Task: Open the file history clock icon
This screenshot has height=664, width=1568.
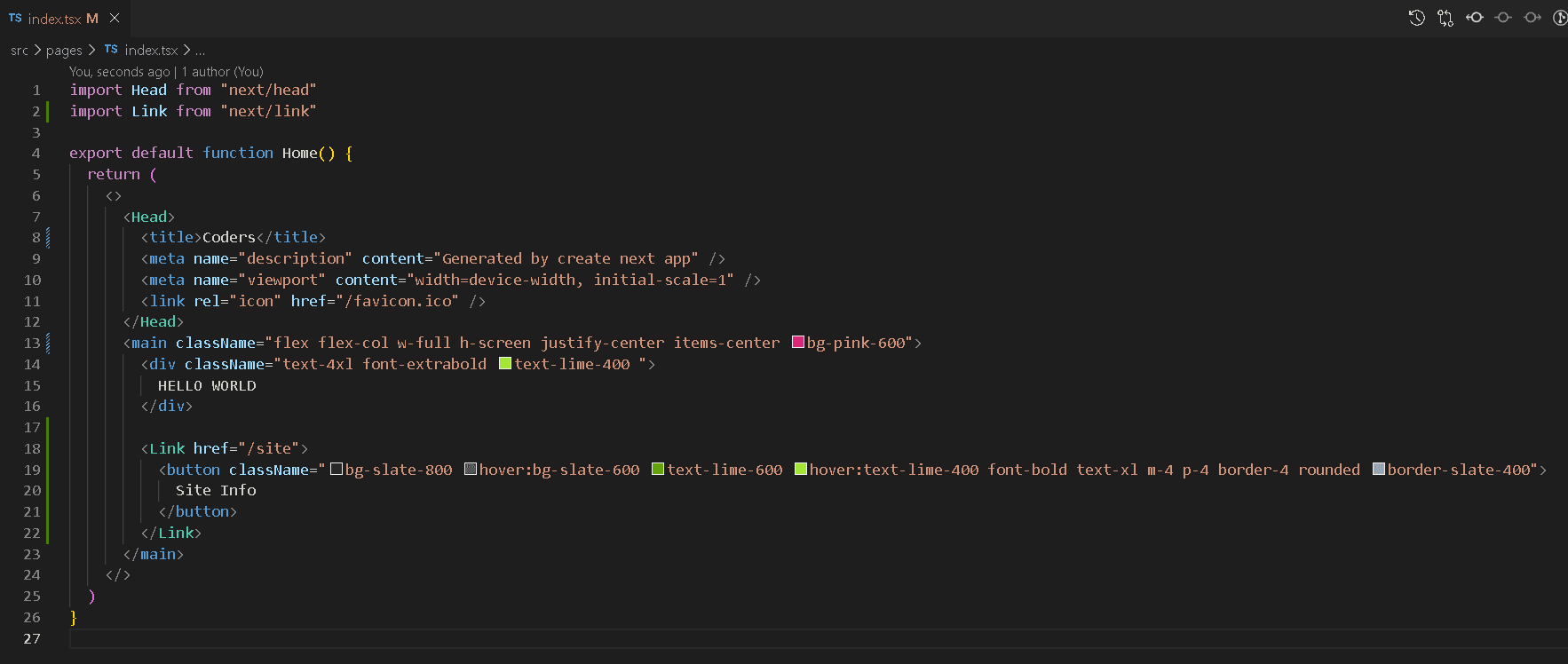Action: point(1416,18)
